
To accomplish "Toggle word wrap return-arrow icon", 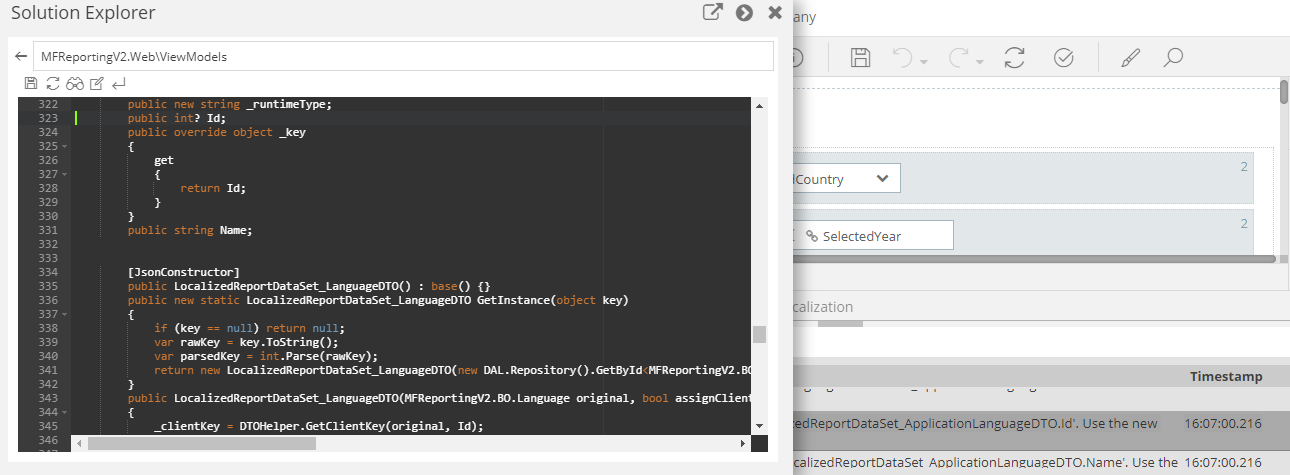I will coord(119,83).
